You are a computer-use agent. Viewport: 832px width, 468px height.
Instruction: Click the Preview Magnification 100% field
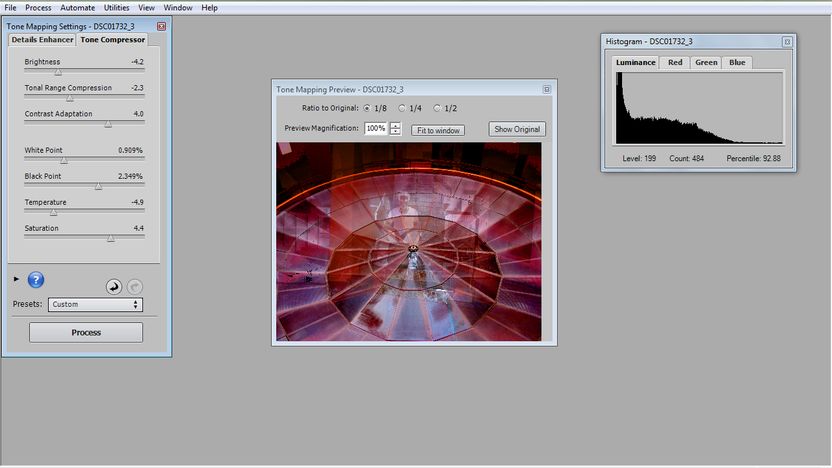pos(377,128)
